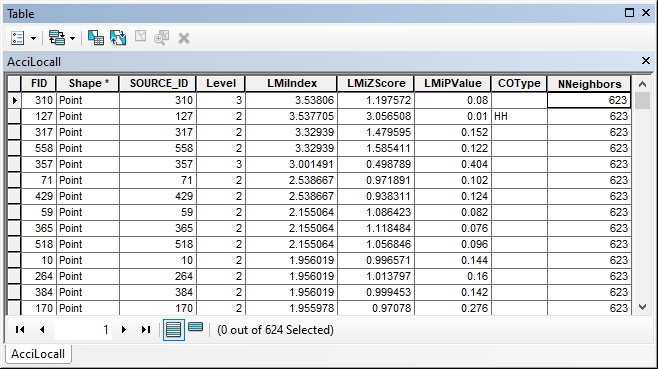Click LMiPValue cell 0.276

(x=452, y=308)
